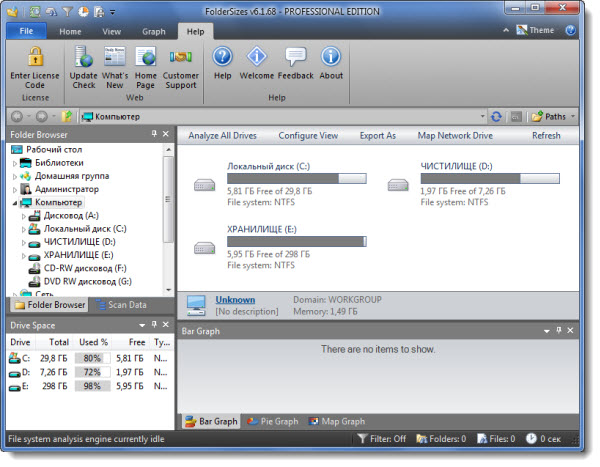The image size is (600, 467).
Task: Click the Enter License Code lock icon
Action: 34,58
